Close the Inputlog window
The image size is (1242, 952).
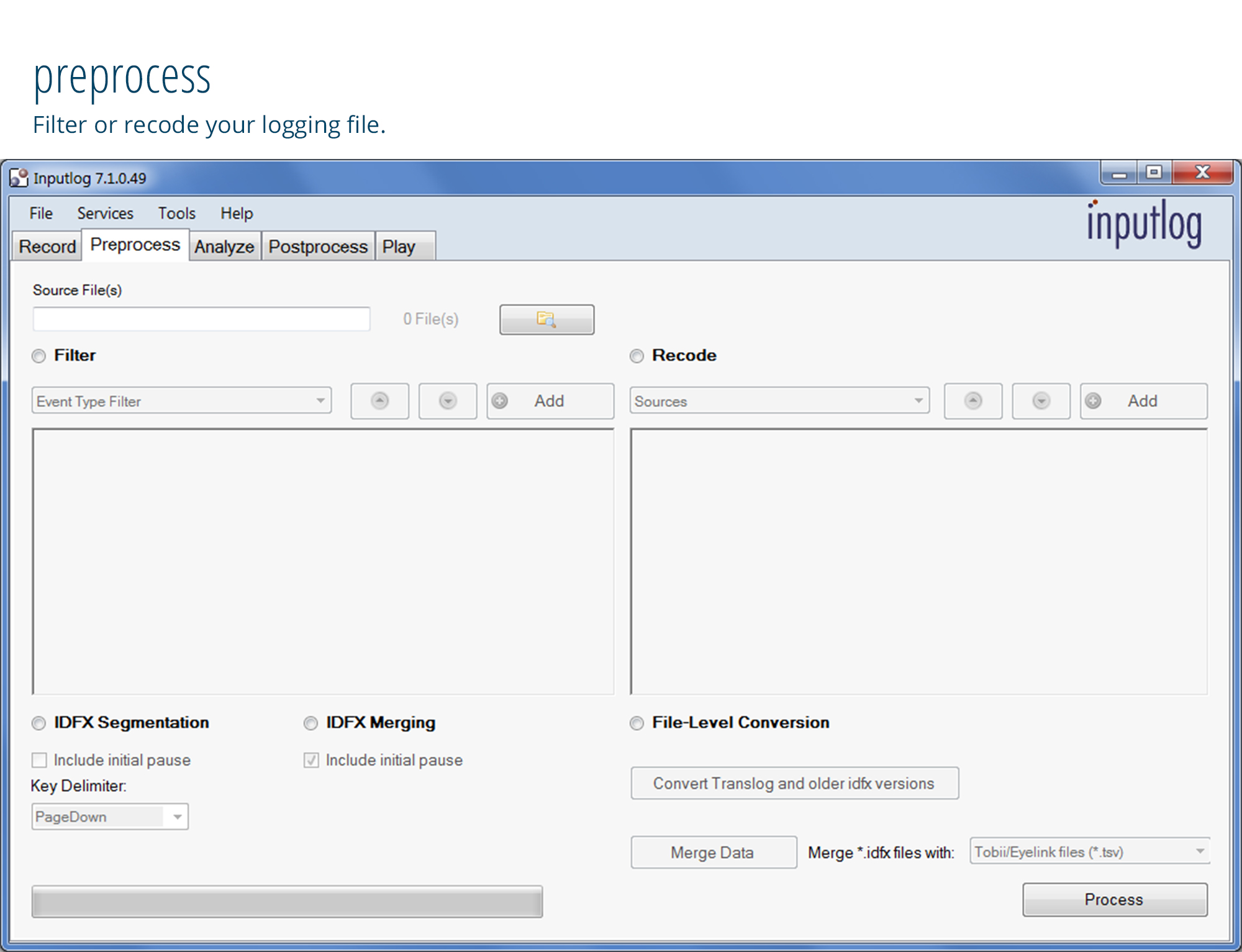(x=1202, y=173)
